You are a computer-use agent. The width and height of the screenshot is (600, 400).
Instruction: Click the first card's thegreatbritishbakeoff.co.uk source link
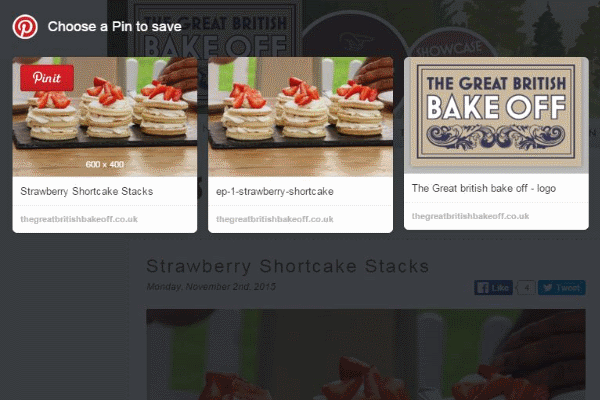[79, 219]
